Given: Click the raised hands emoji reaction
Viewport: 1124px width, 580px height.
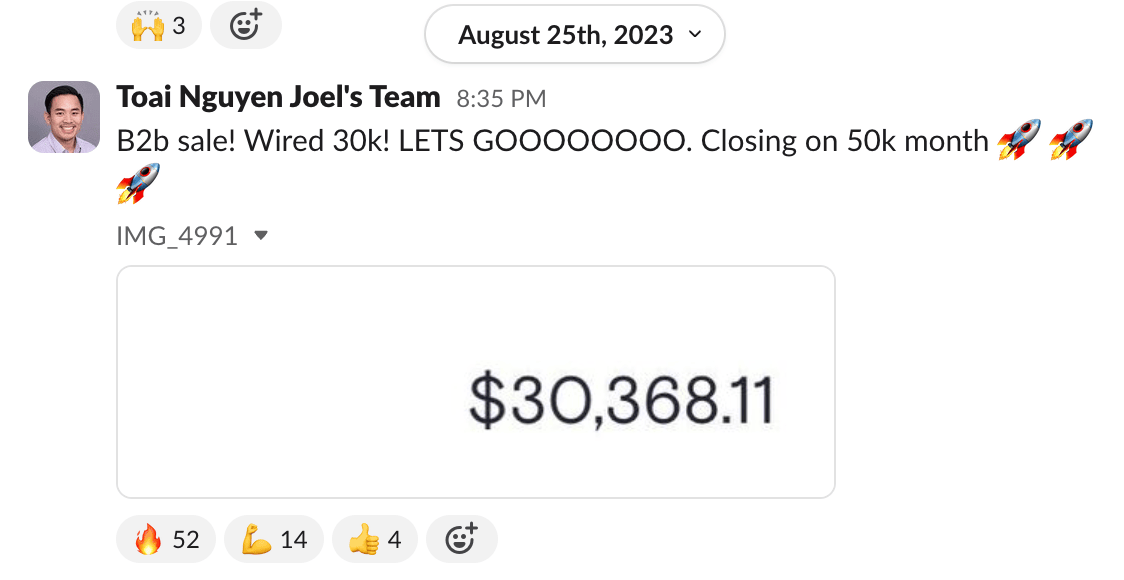Looking at the screenshot, I should pos(158,25).
